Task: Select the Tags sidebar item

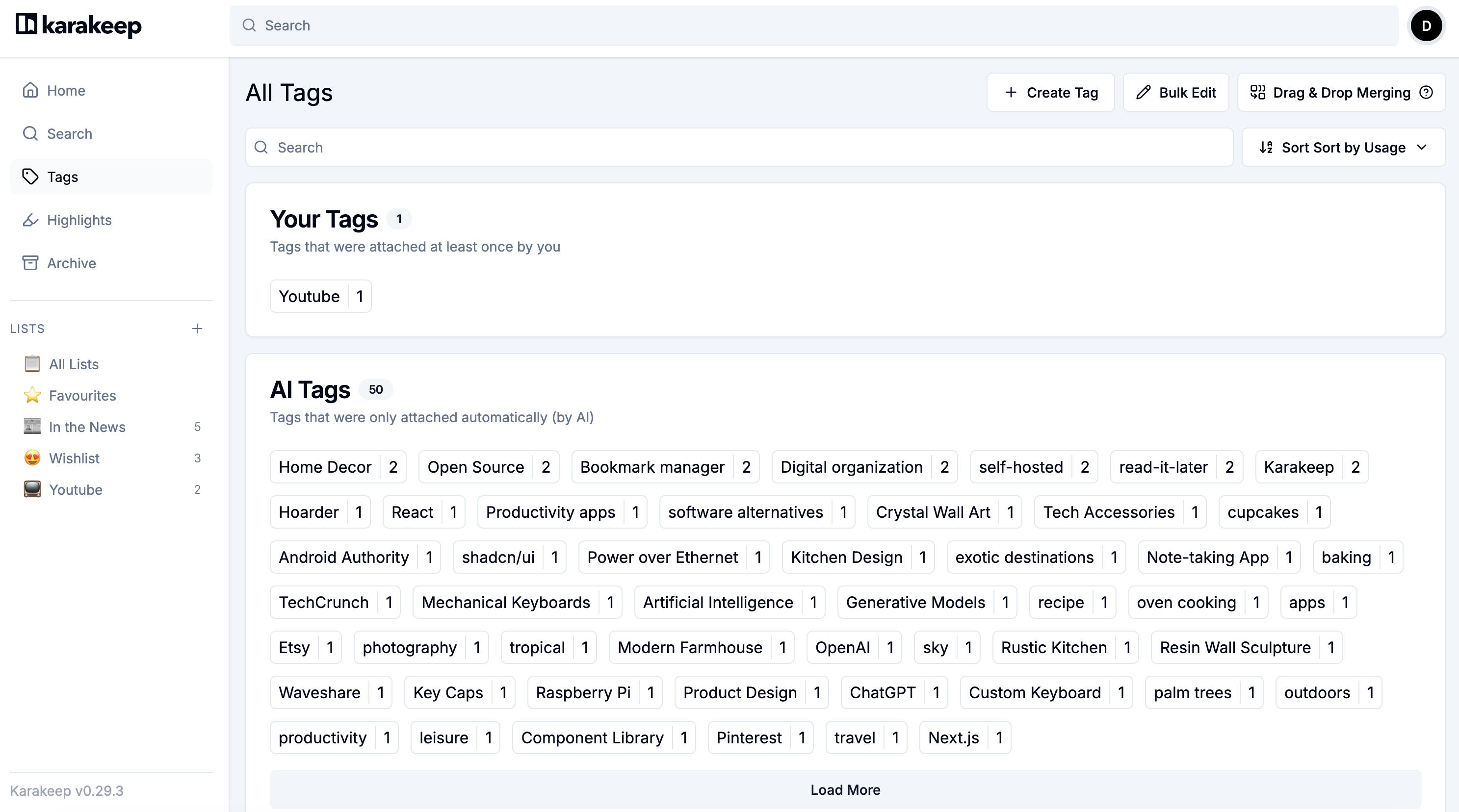Action: coord(62,177)
